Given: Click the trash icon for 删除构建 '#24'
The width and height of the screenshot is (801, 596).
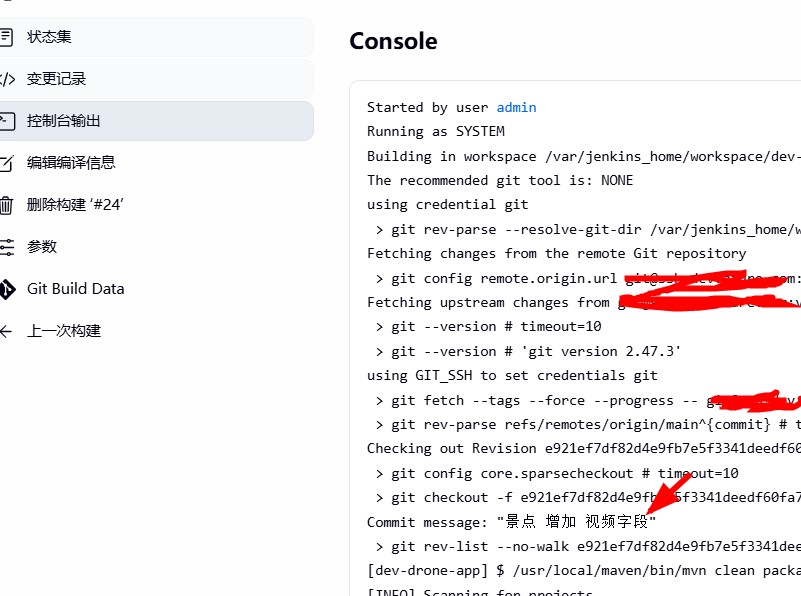Looking at the screenshot, I should 6,205.
